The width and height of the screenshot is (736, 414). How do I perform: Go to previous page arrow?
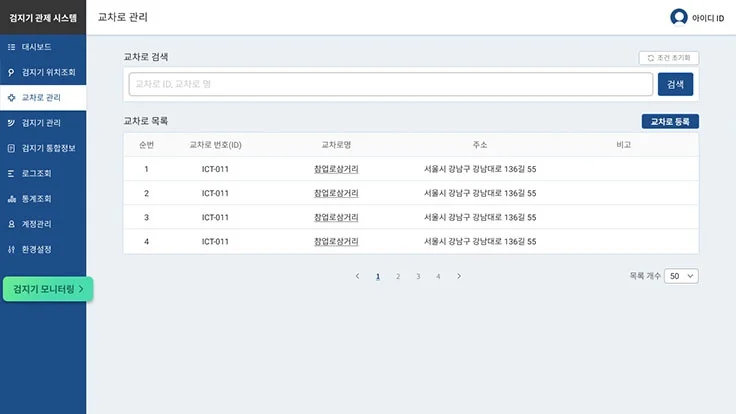(358, 276)
